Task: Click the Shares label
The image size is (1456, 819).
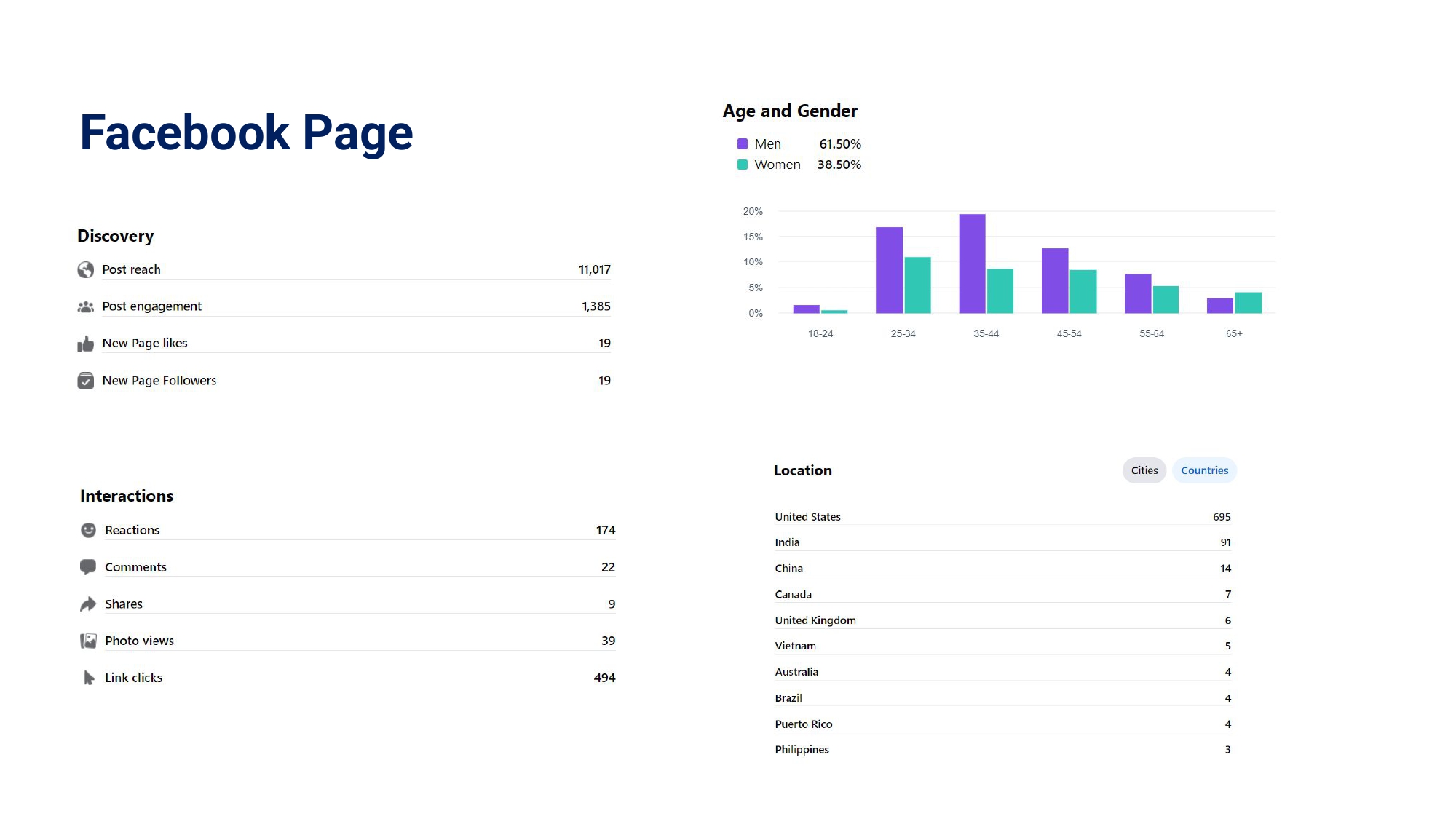Action: coord(124,604)
